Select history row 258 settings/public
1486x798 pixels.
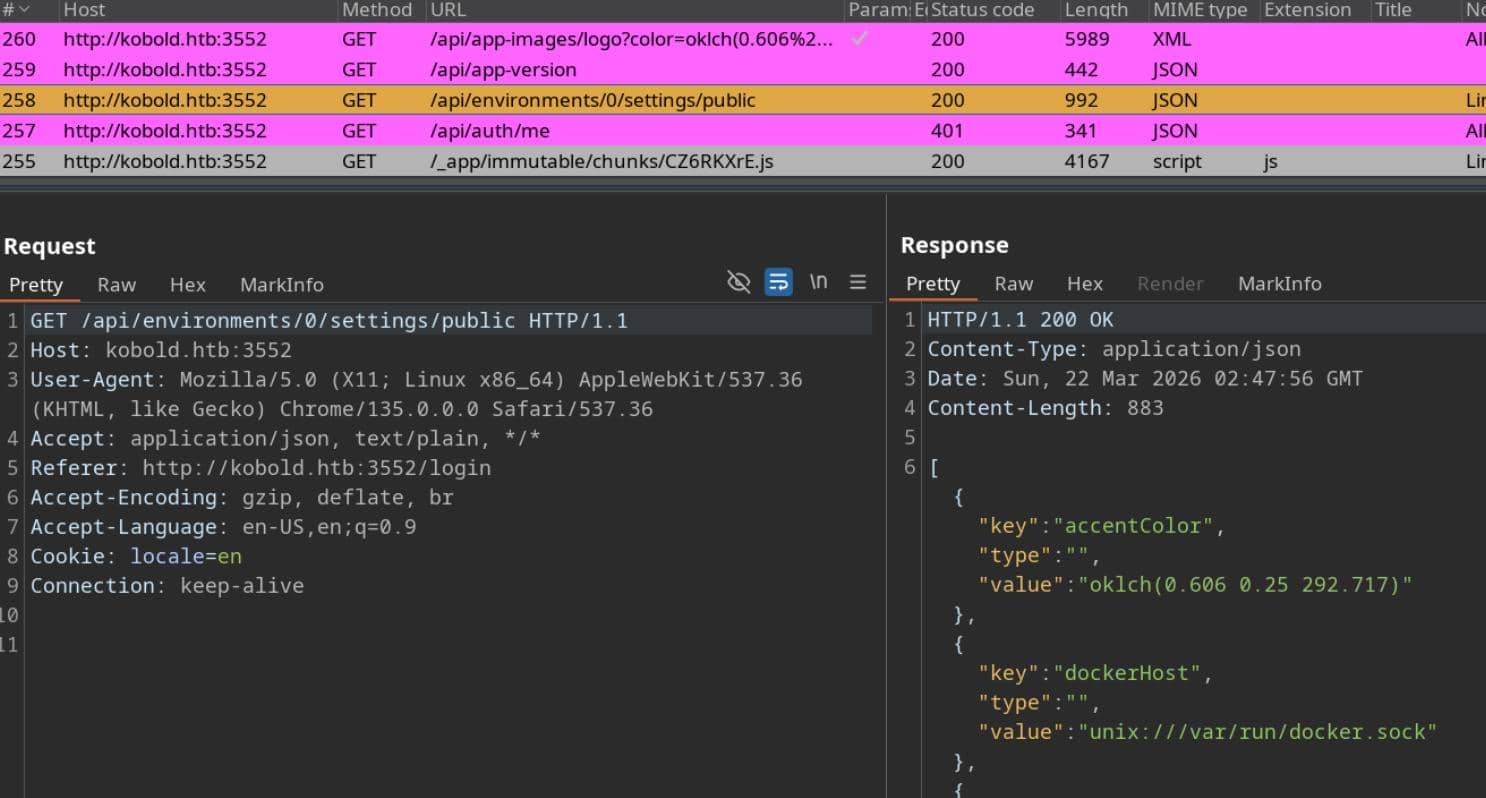pos(743,100)
